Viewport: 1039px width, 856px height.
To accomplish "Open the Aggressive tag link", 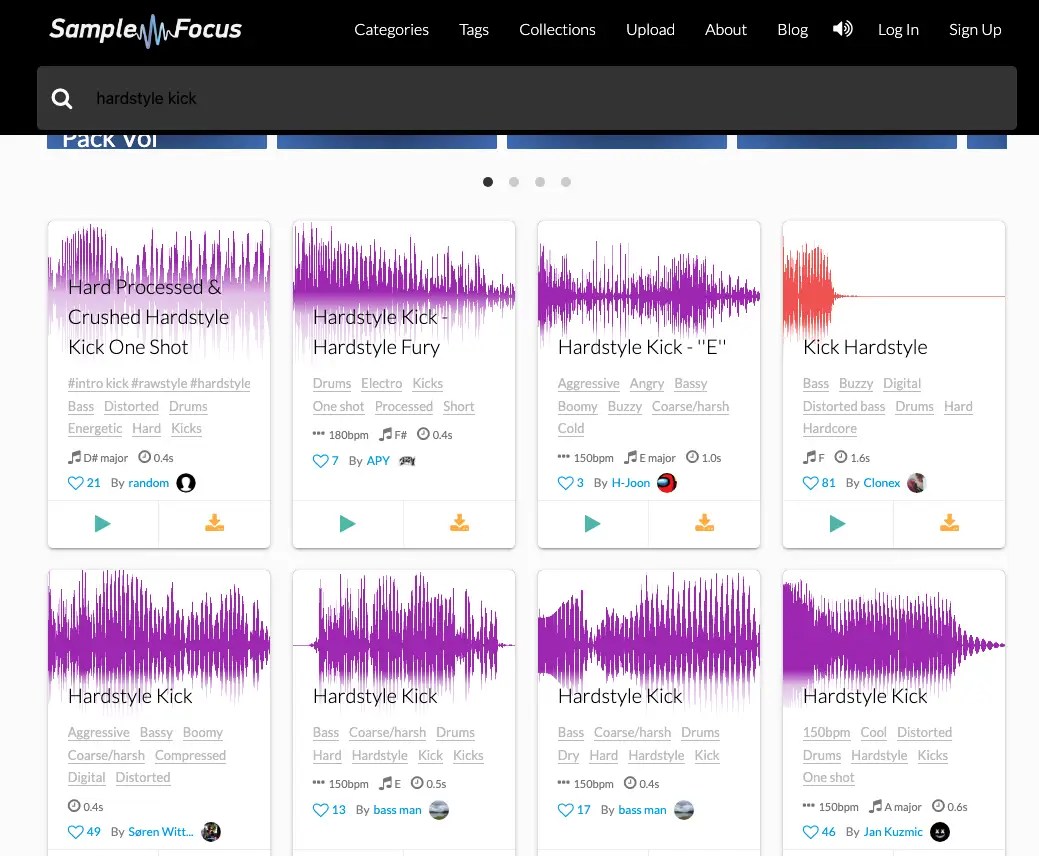I will click(588, 383).
